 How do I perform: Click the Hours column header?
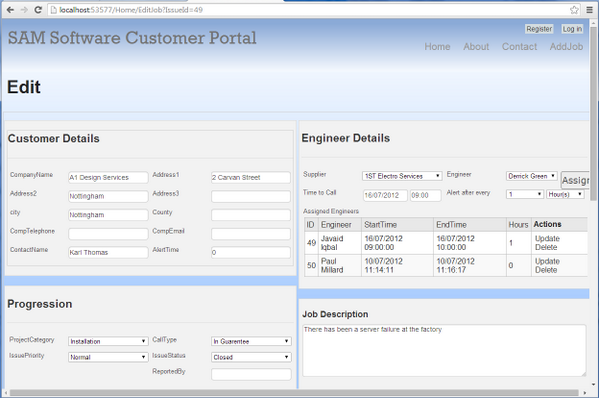point(518,225)
